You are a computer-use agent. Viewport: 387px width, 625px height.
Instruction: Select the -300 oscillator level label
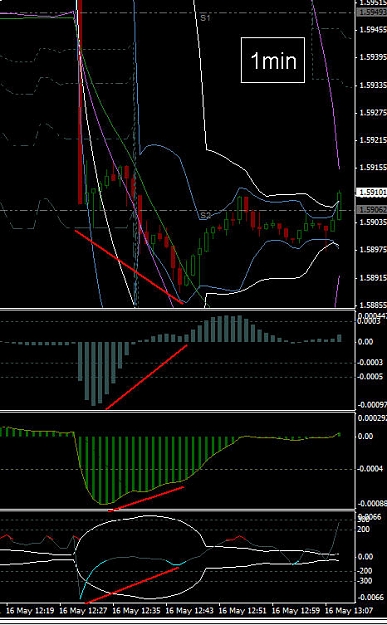tap(364, 581)
